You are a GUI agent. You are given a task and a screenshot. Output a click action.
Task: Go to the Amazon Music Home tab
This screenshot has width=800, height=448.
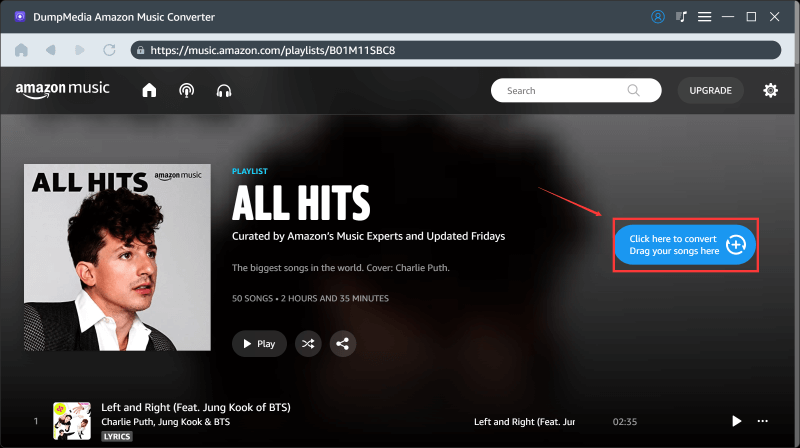[x=149, y=90]
